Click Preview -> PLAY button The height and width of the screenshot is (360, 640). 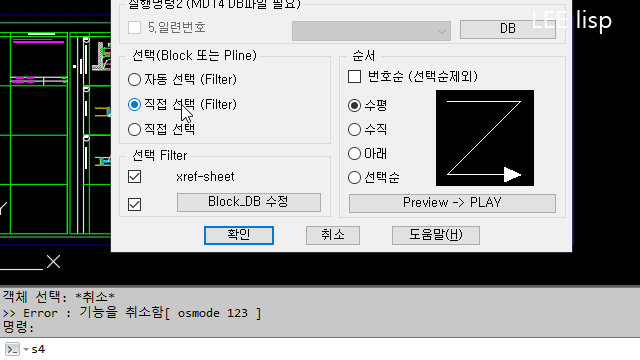click(452, 203)
